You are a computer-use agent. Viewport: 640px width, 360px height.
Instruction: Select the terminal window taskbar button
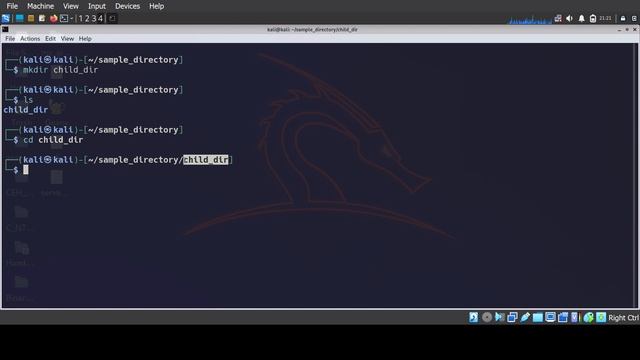[x=112, y=18]
